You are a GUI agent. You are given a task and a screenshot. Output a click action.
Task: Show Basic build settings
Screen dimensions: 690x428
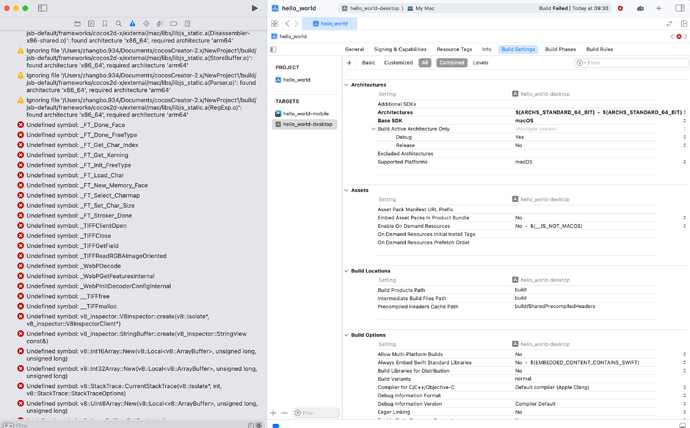coord(368,62)
